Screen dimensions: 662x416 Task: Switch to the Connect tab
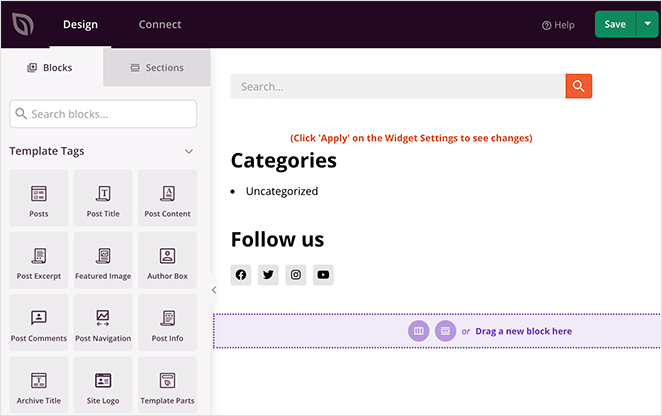[160, 24]
